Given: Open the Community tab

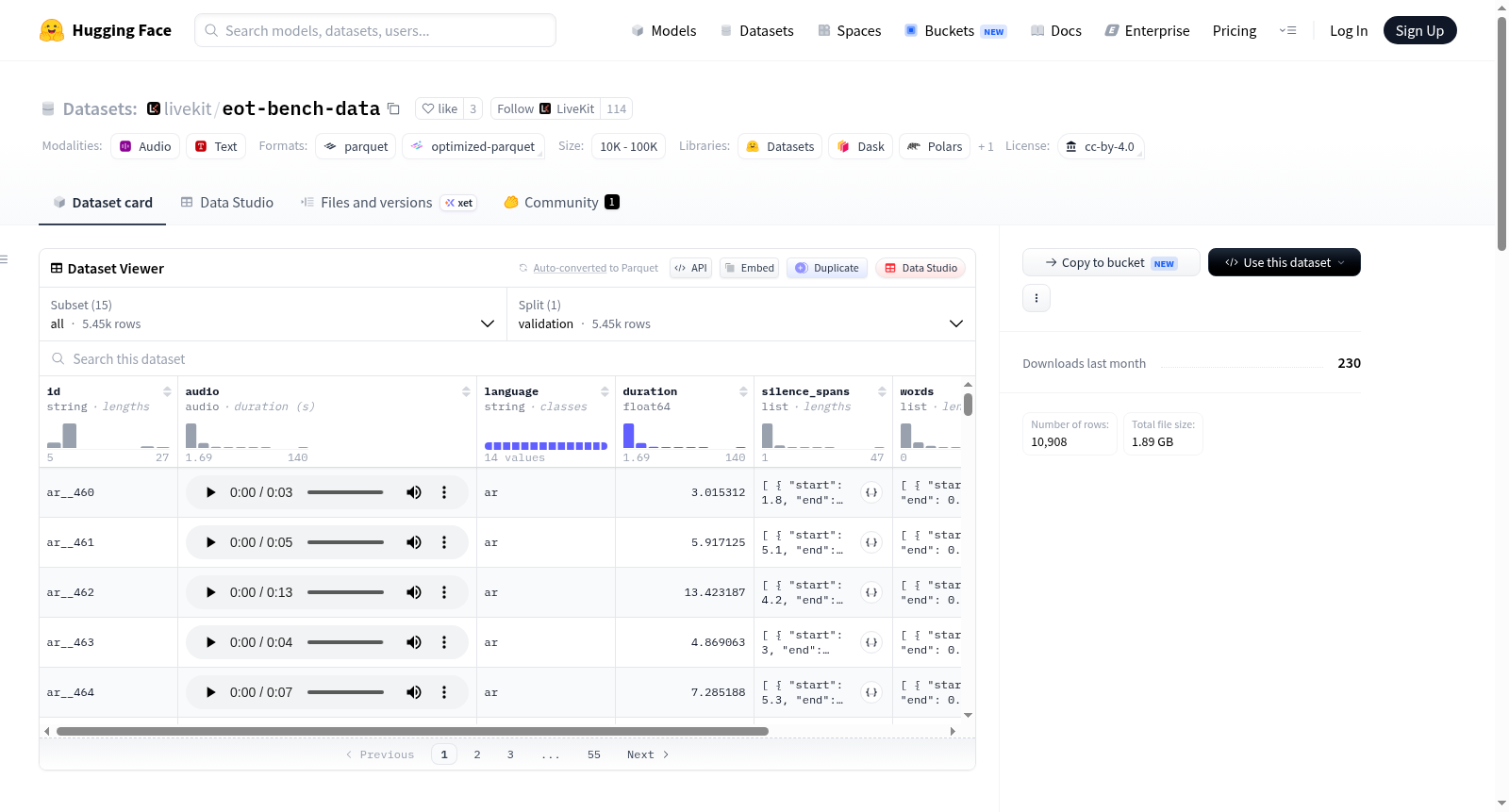Looking at the screenshot, I should coord(561,203).
